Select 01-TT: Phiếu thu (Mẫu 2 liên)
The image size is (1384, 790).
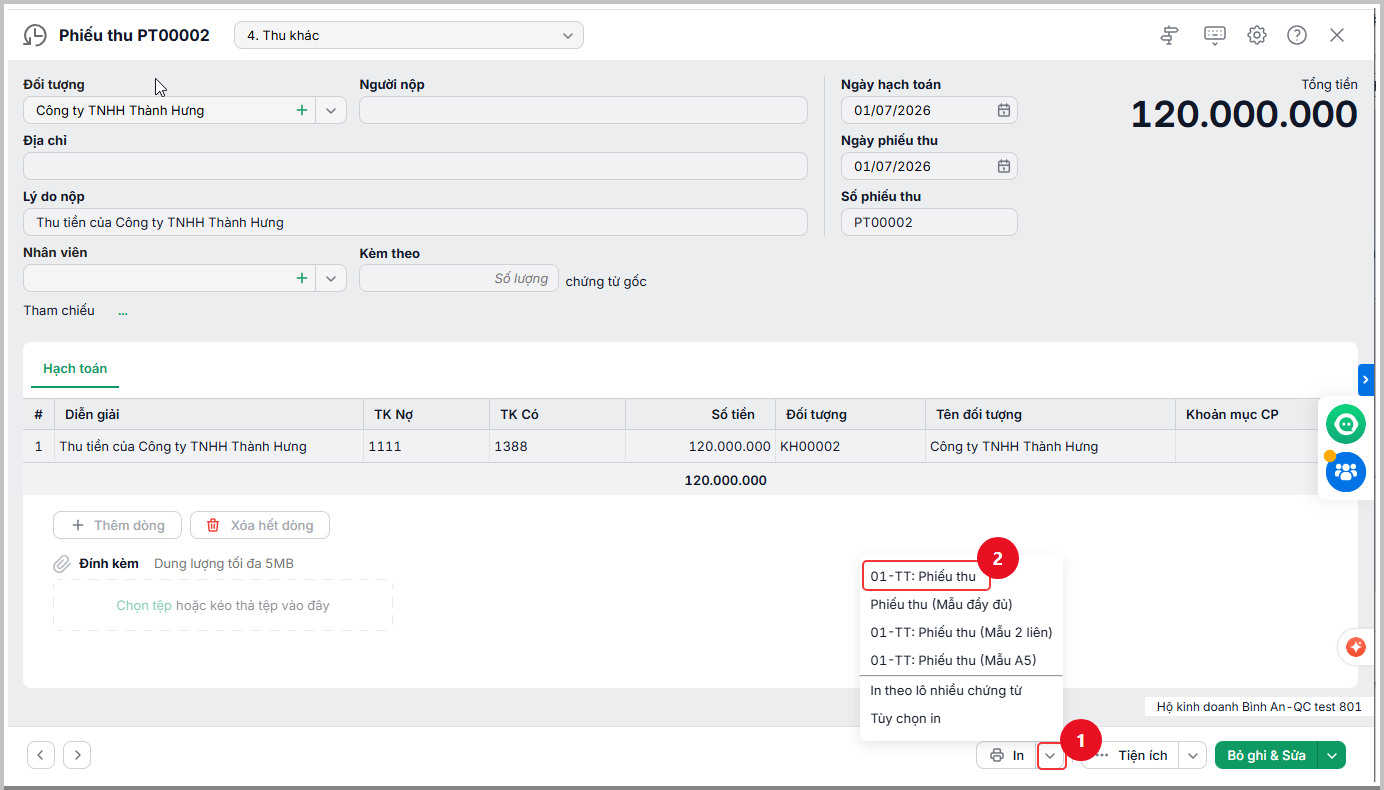click(x=961, y=632)
